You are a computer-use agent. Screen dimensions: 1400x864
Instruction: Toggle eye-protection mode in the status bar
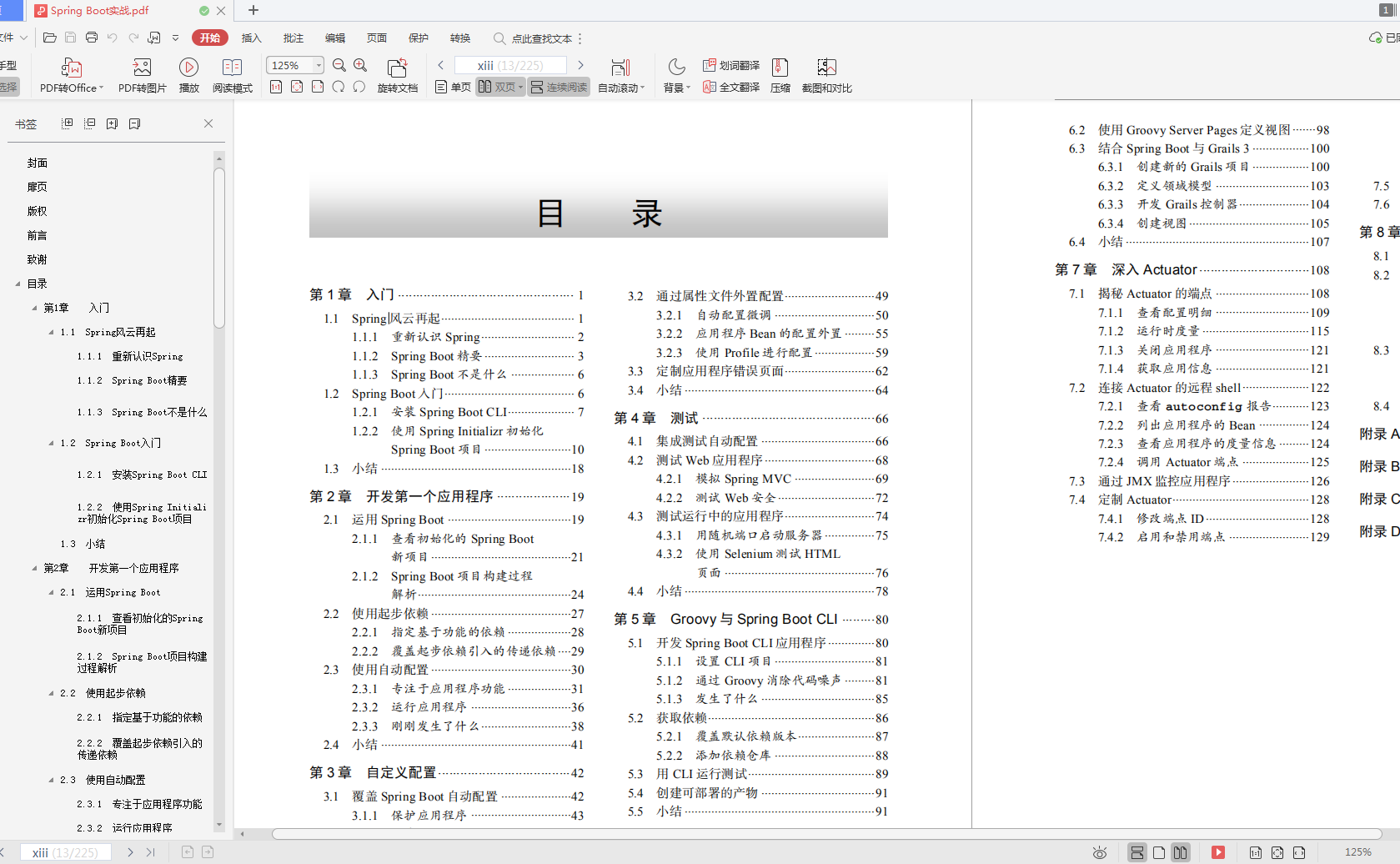[1100, 852]
